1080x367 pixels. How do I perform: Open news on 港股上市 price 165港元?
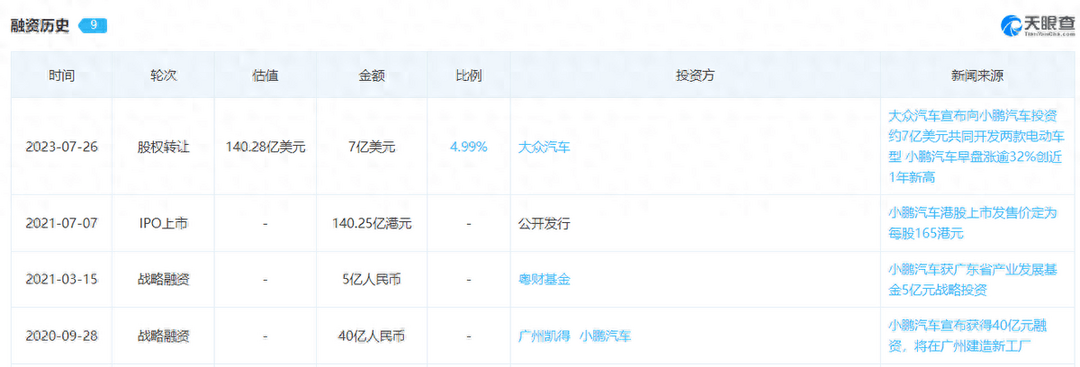973,223
